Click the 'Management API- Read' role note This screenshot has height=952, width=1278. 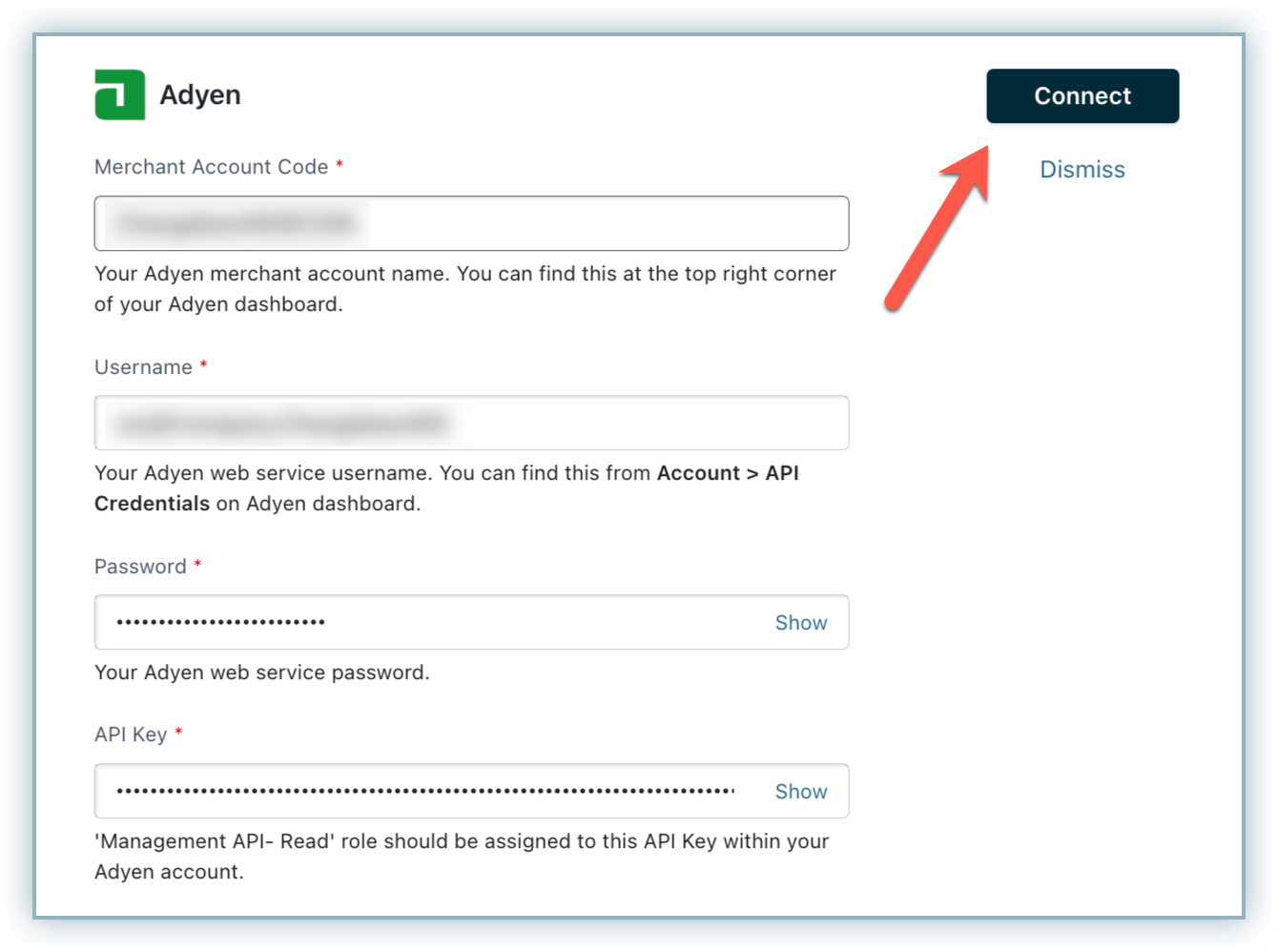click(461, 856)
